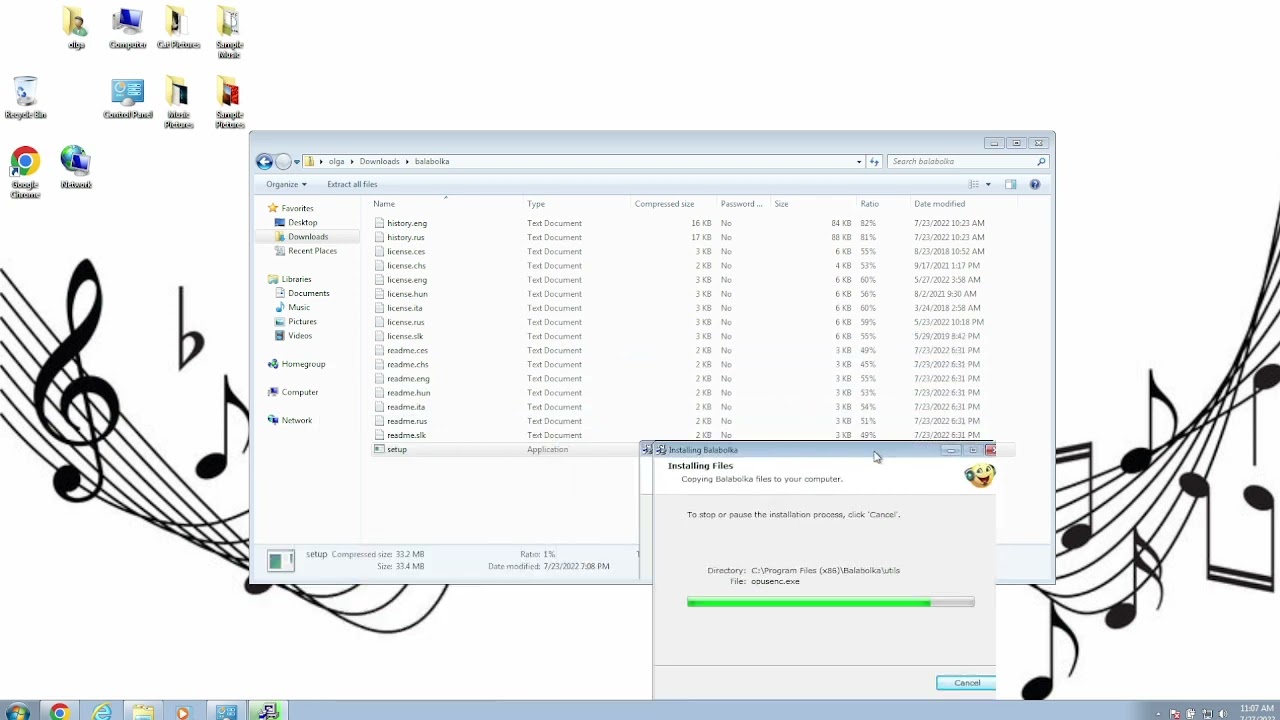Select the license.ita file
Image resolution: width=1280 pixels, height=720 pixels.
click(404, 308)
